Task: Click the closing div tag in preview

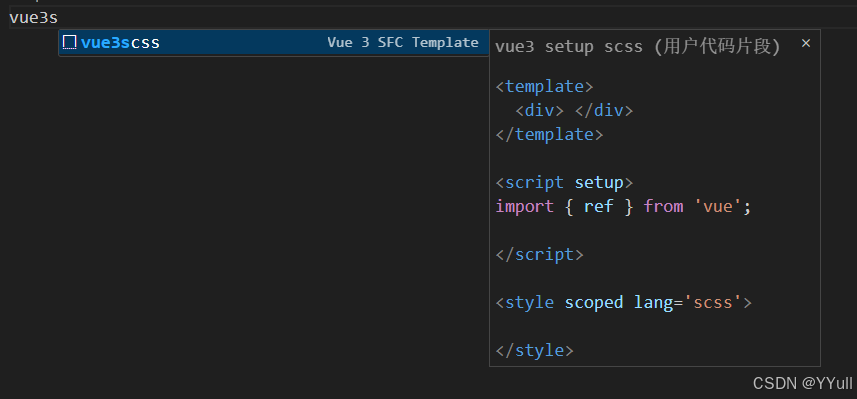Action: click(604, 110)
